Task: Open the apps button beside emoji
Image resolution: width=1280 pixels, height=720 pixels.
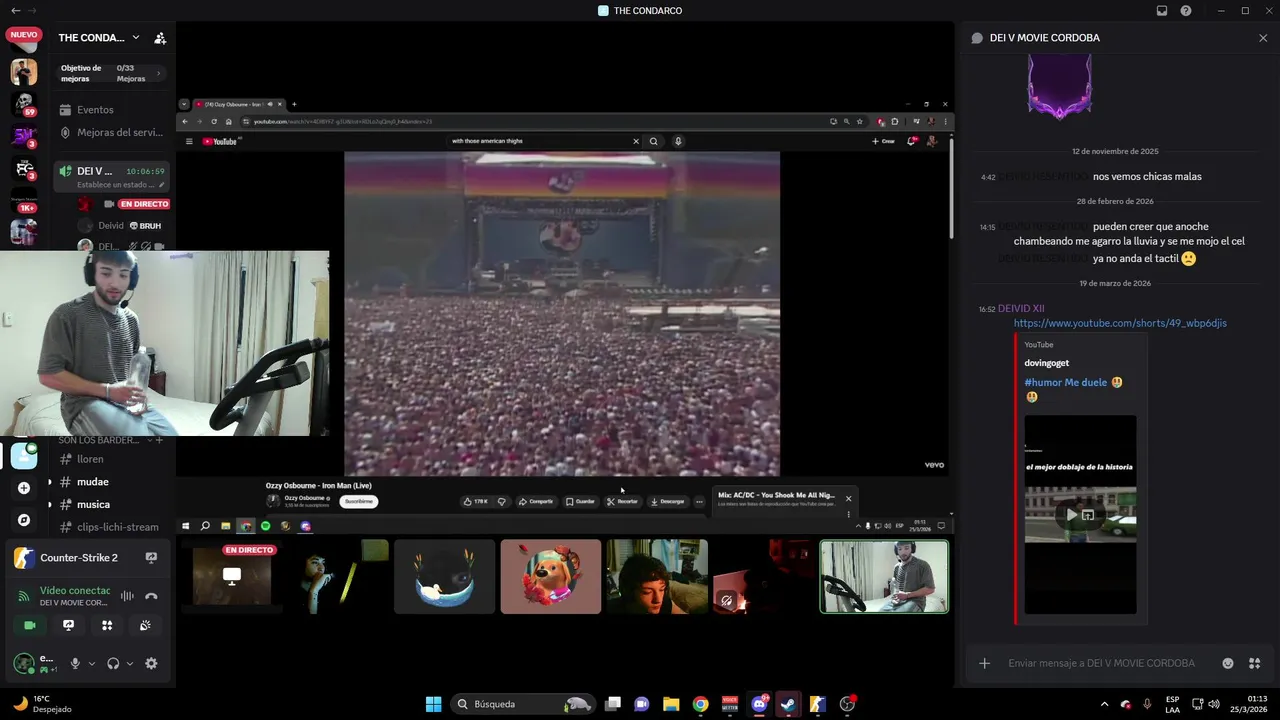Action: (x=1254, y=663)
